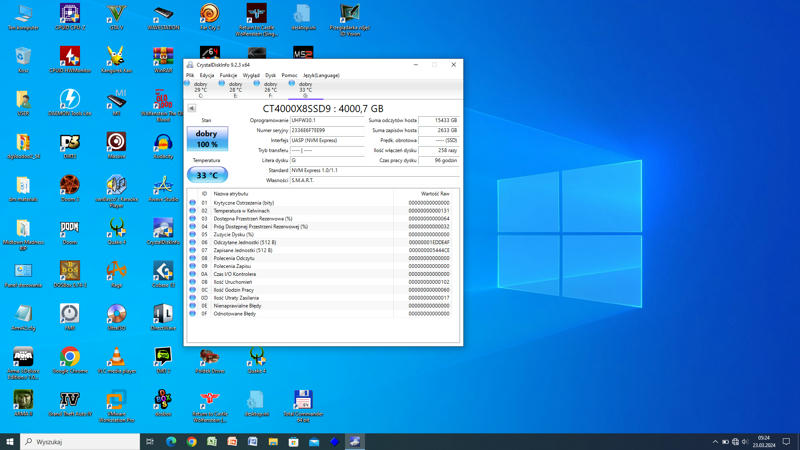The height and width of the screenshot is (450, 800).
Task: Open Panel sterowania desktop icon
Action: point(23,274)
